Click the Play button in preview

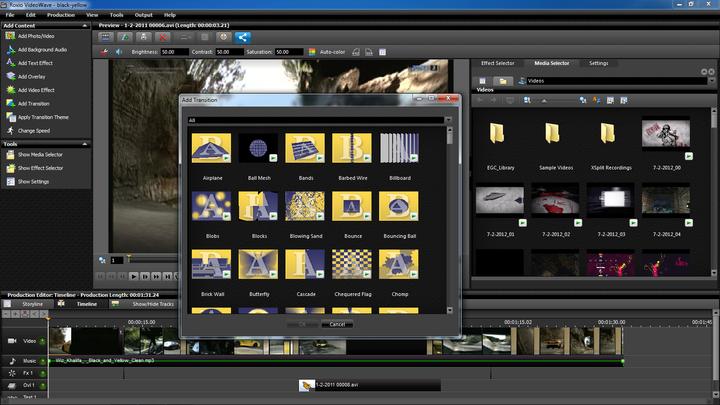[x=134, y=276]
